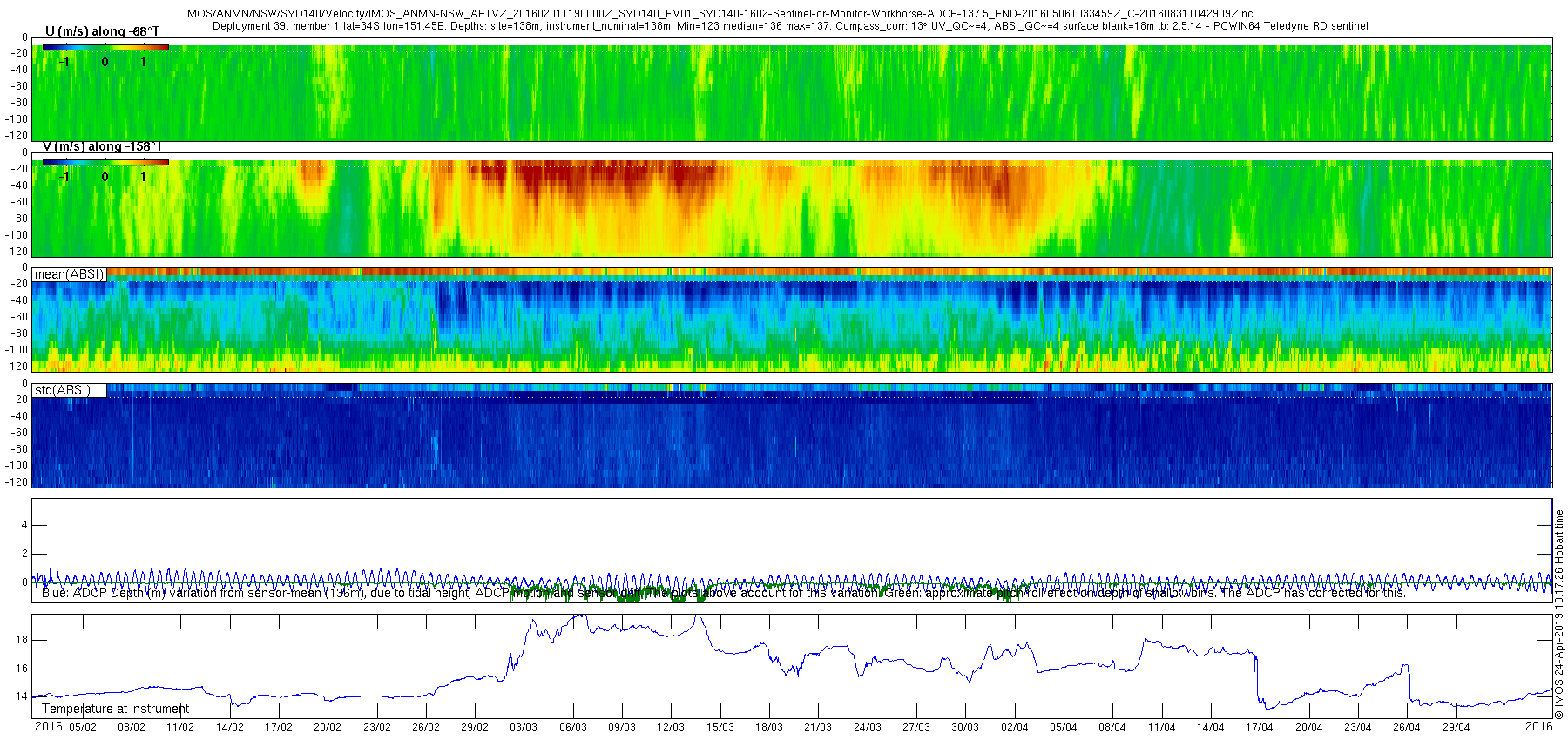Click the U velocity panel colorbar
The height and width of the screenshot is (740, 1568).
pos(105,47)
